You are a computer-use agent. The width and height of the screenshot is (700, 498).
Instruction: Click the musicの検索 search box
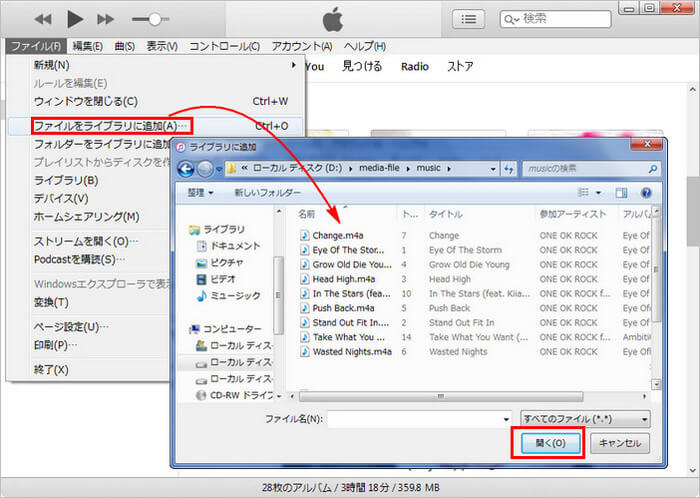pos(592,169)
